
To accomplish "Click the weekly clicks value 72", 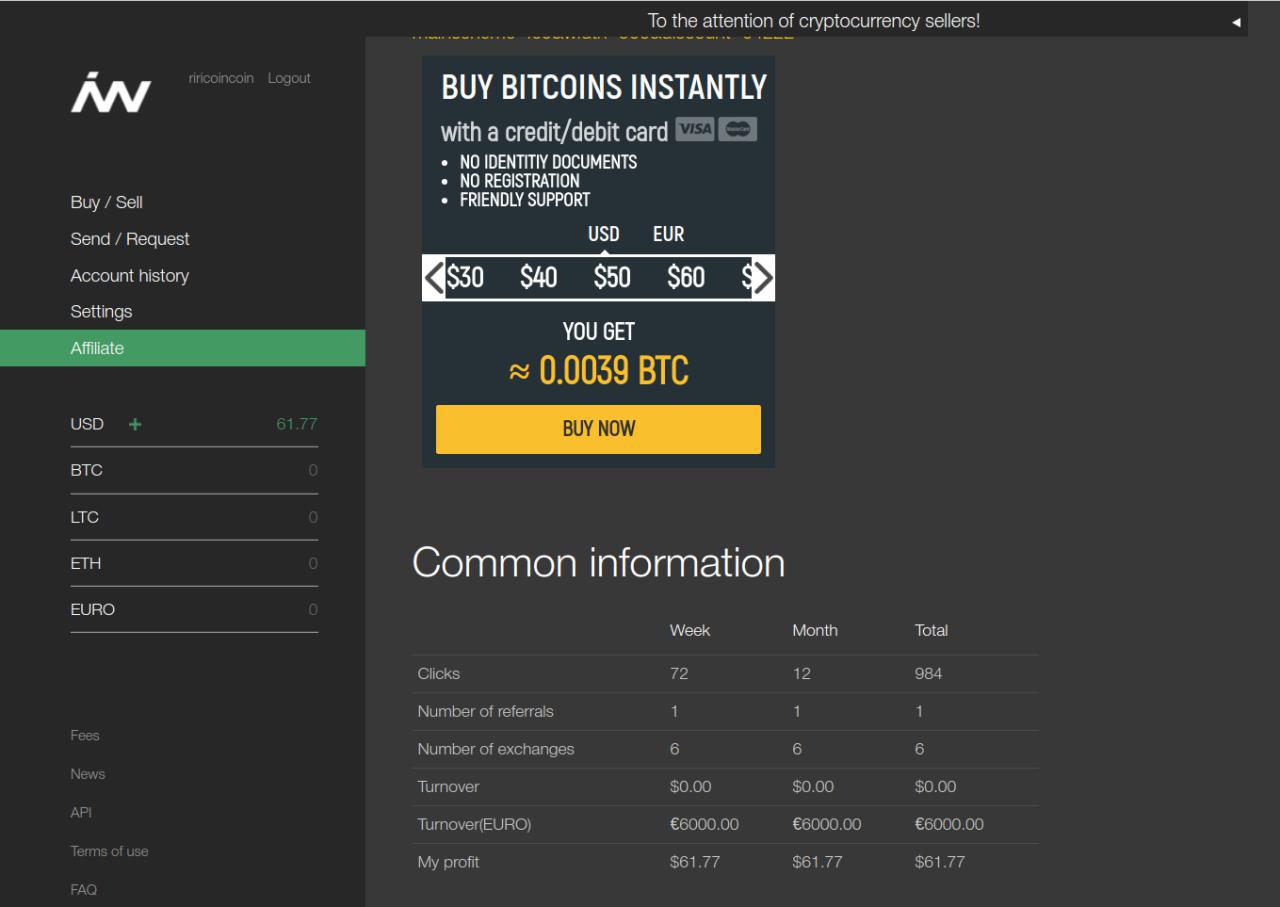I will 679,673.
